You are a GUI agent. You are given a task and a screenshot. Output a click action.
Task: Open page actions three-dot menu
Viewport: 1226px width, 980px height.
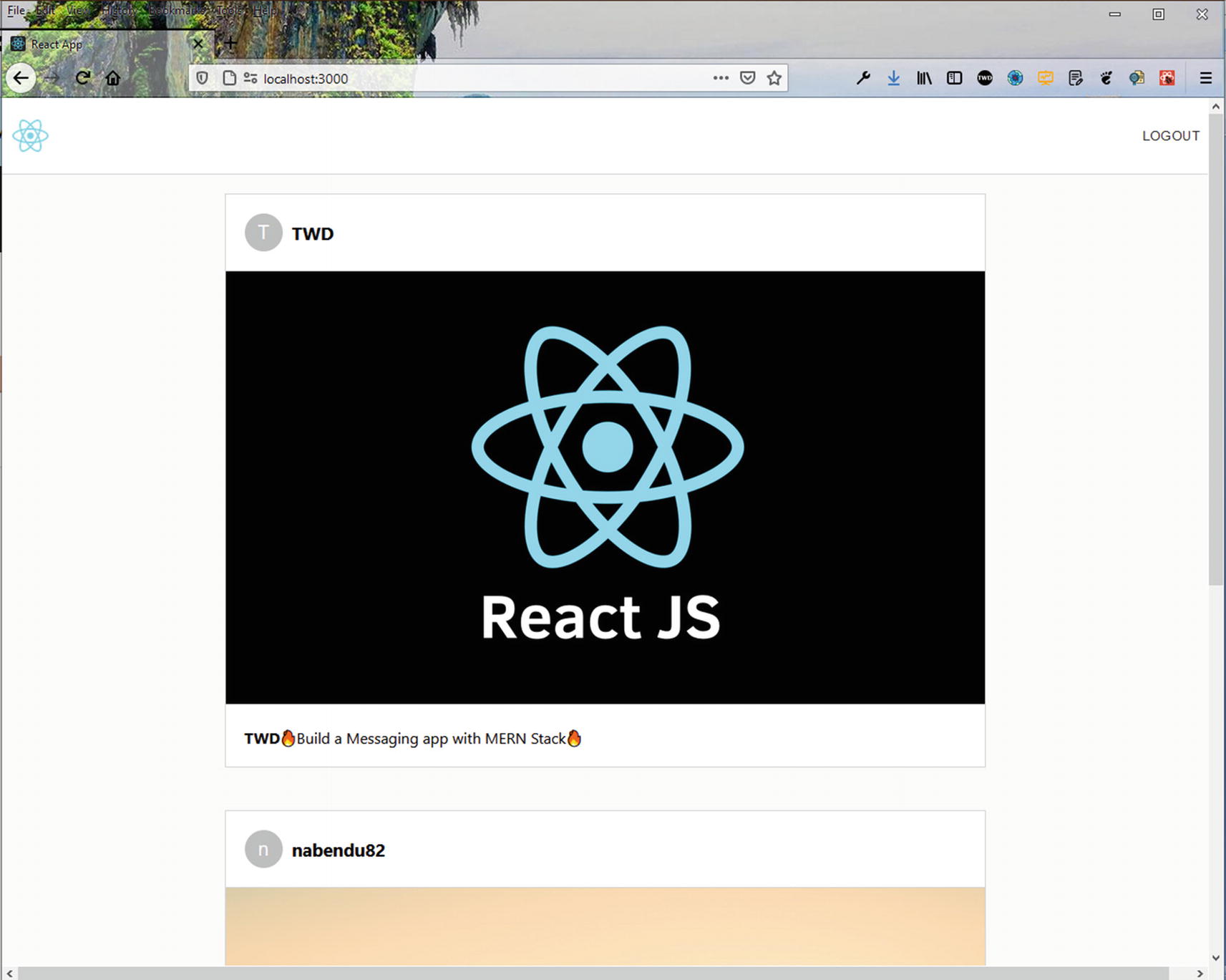coord(721,78)
